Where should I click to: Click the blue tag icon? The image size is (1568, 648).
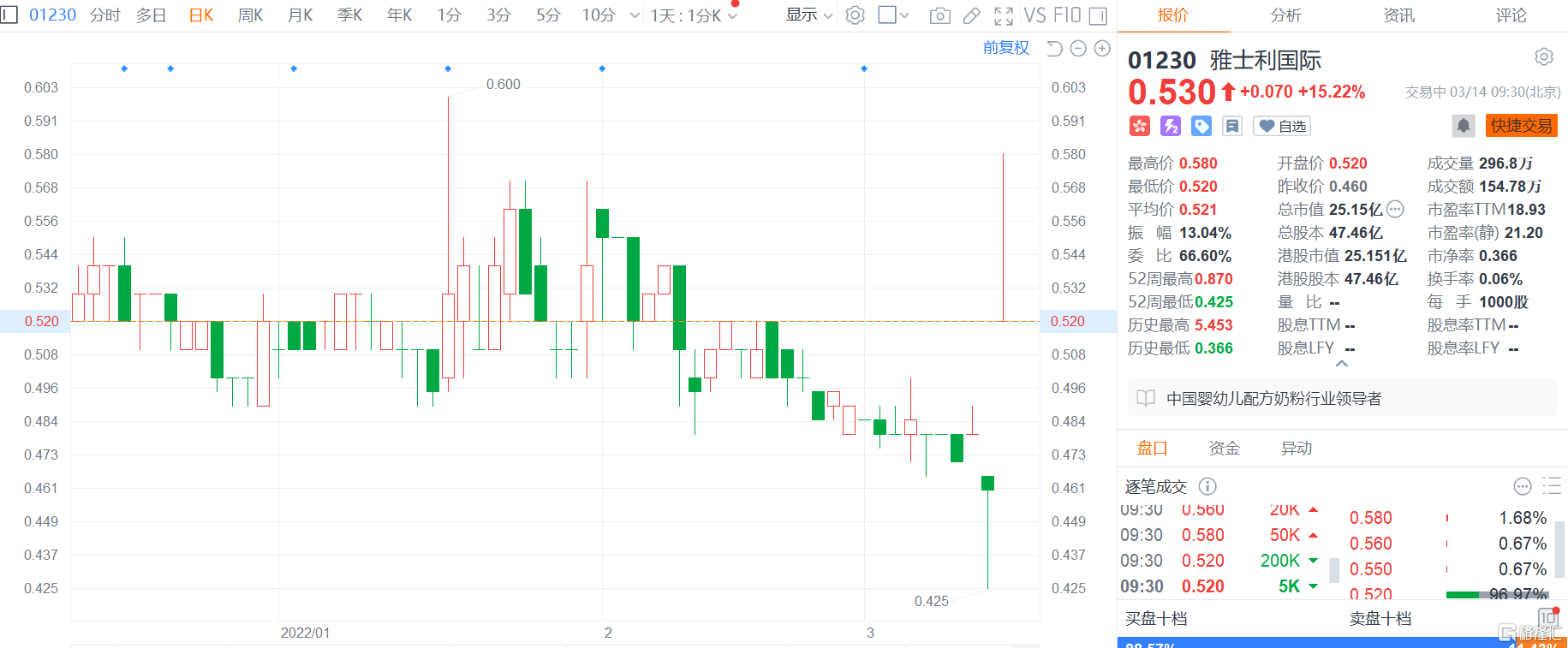click(1201, 126)
